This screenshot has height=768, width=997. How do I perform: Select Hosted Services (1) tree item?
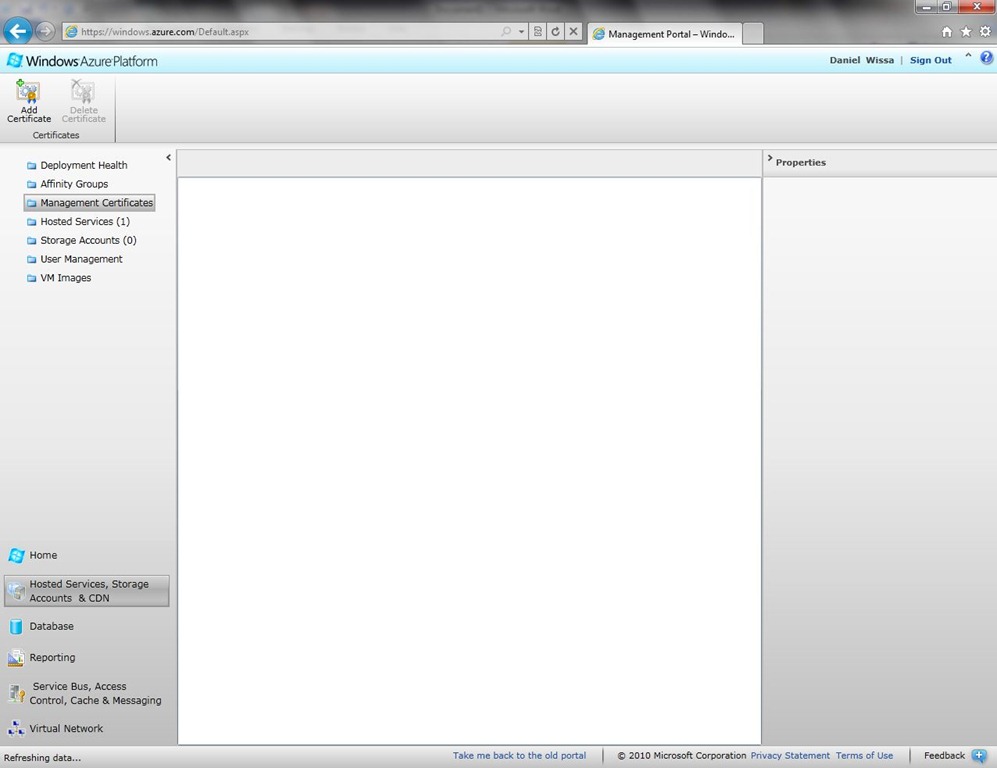point(84,222)
